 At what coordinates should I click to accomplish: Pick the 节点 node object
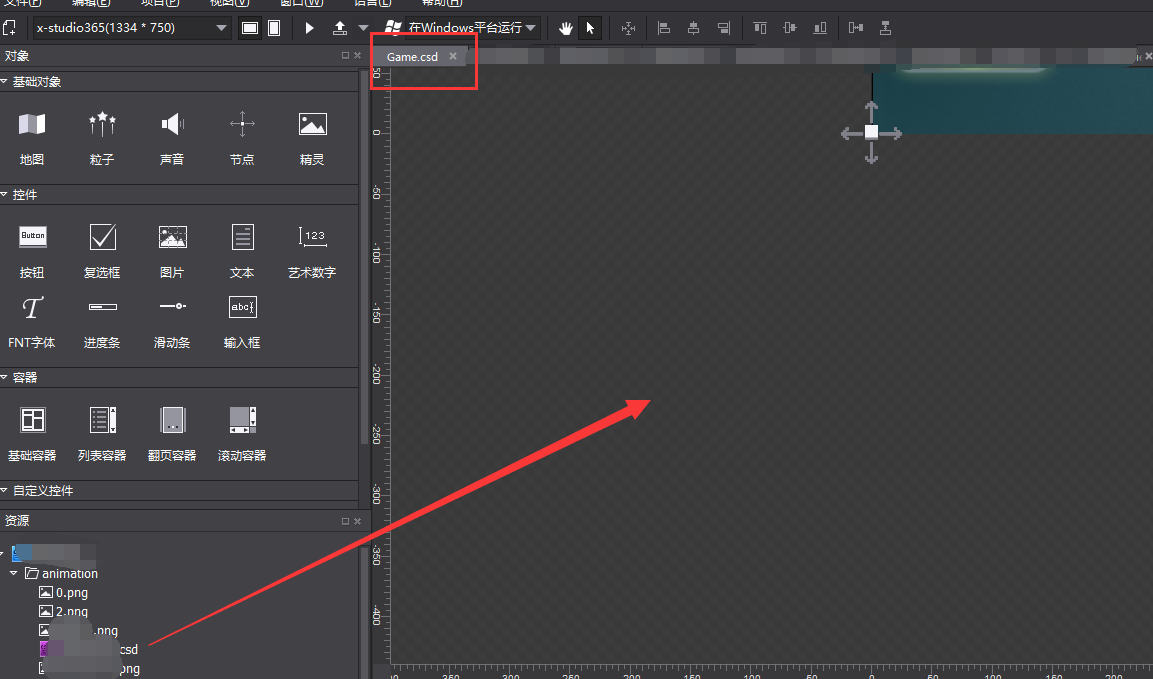[x=242, y=138]
